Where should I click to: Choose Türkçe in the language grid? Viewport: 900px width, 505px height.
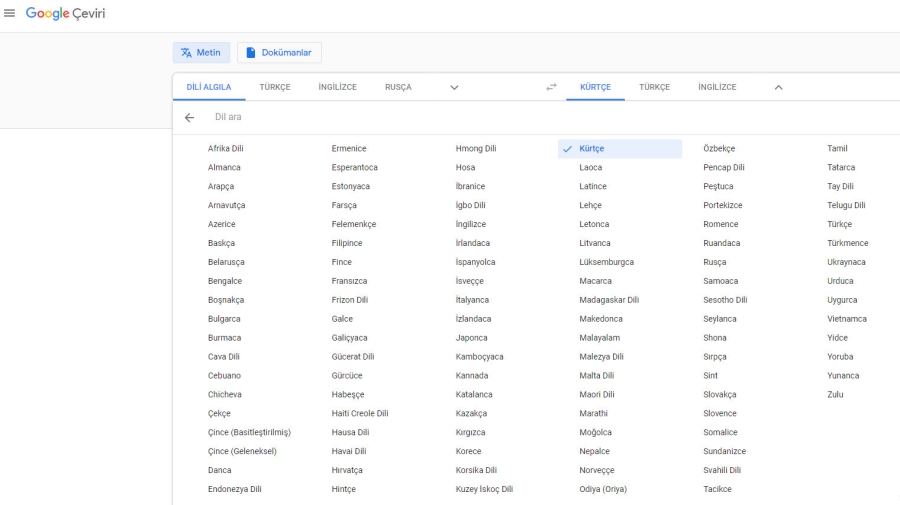840,224
